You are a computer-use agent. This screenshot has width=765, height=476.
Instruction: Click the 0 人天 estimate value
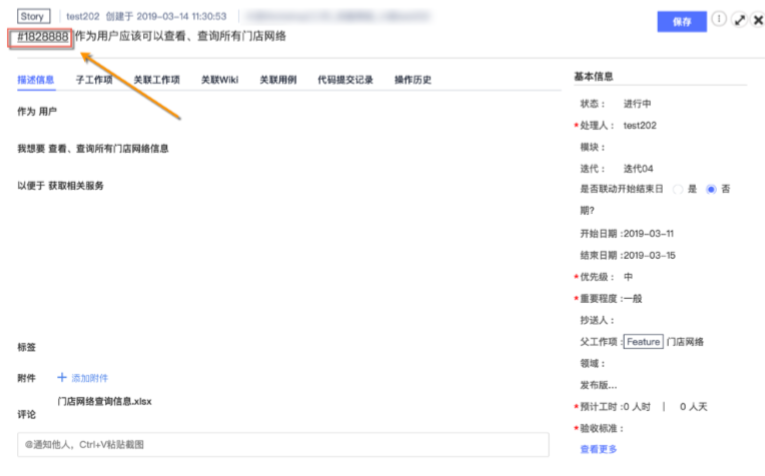coord(693,407)
